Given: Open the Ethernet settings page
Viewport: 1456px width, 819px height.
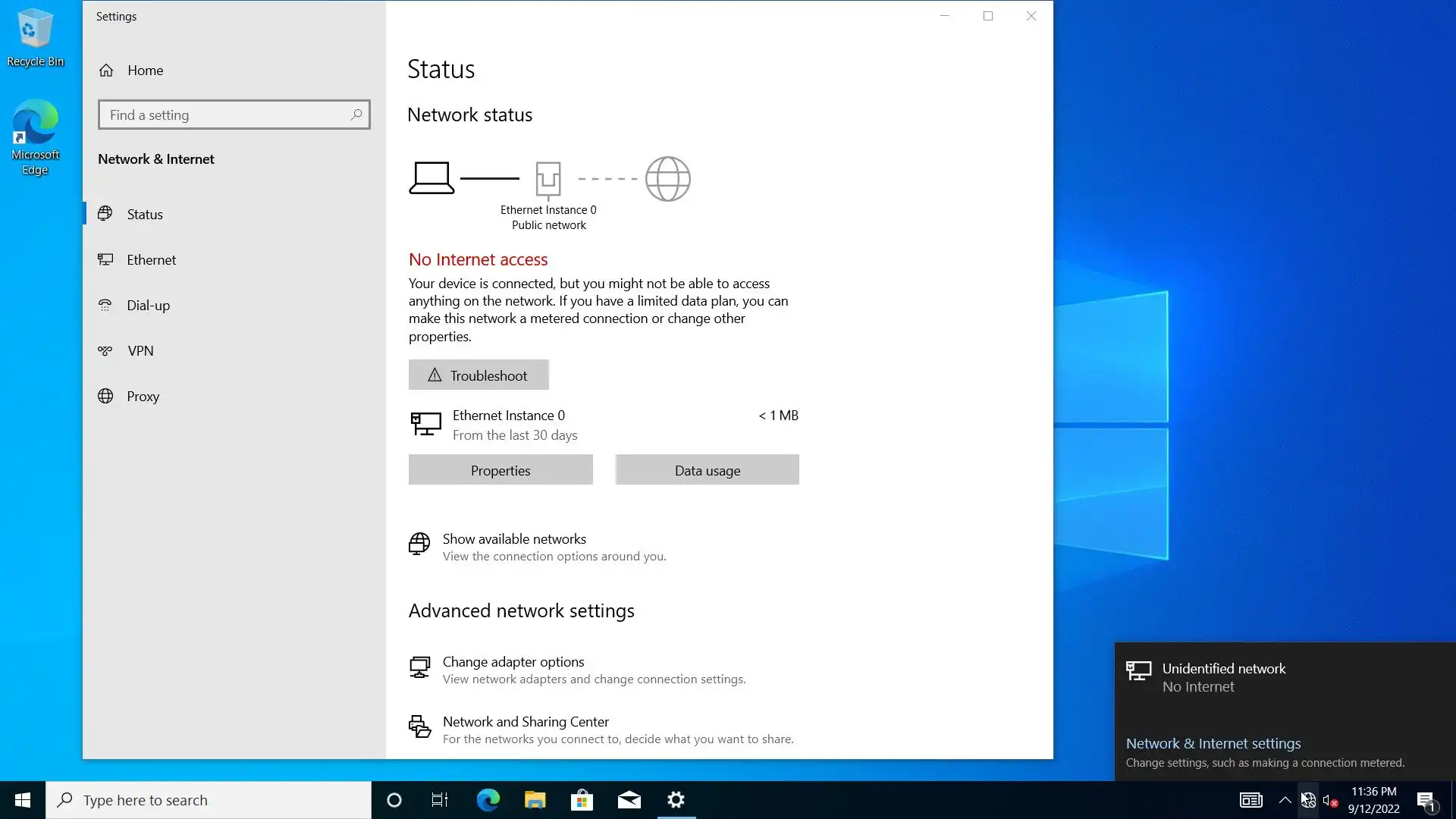Looking at the screenshot, I should (x=151, y=260).
